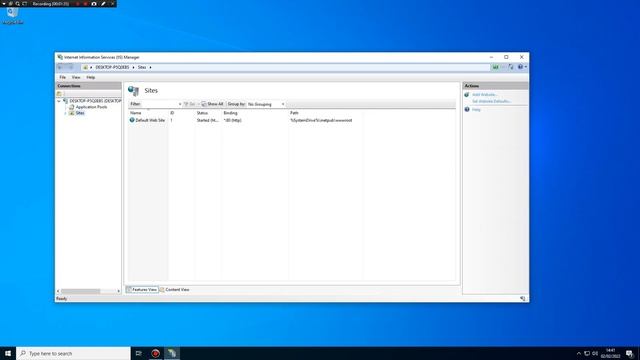Select Application Pools in the Connections tree
The image size is (640, 360).
tap(91, 107)
